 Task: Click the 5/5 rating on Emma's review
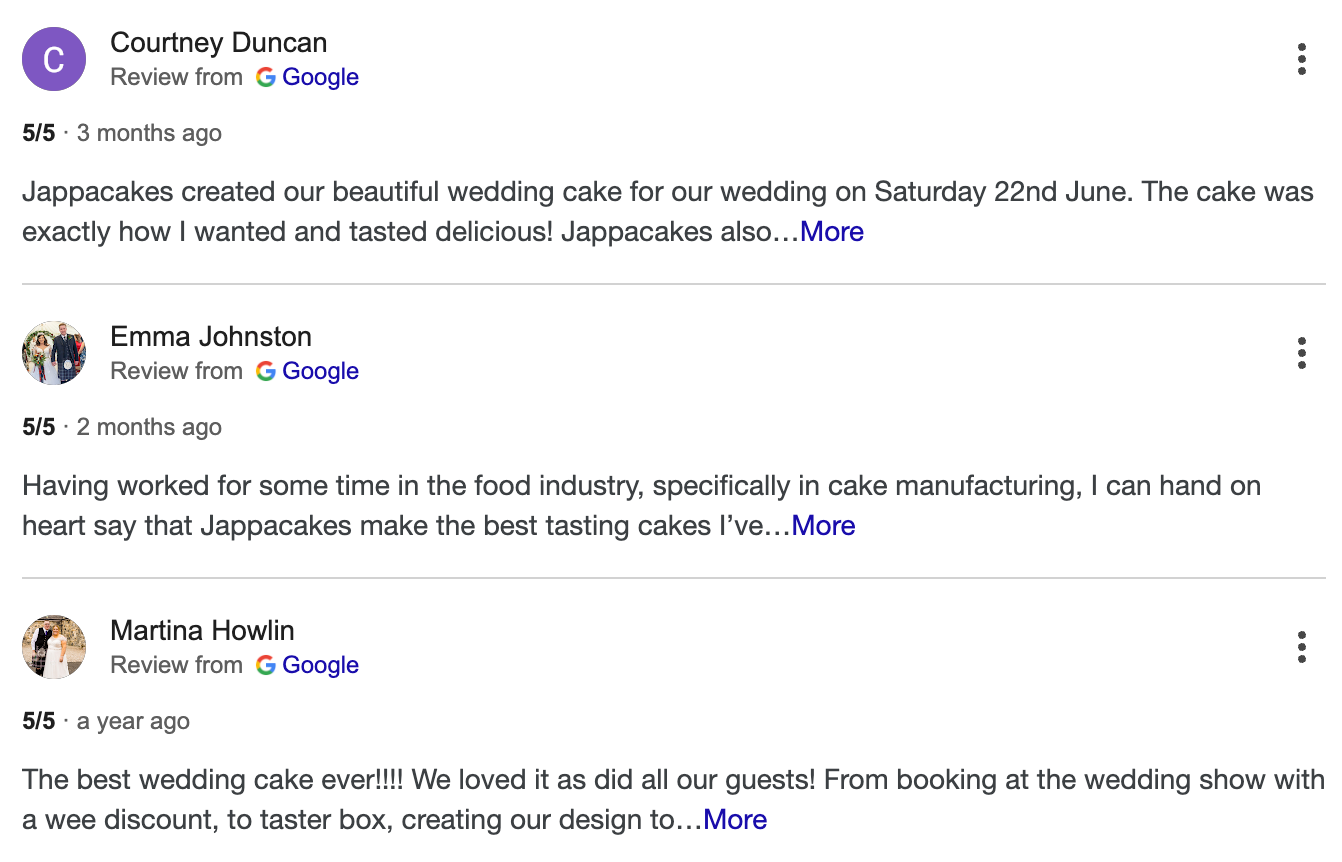click(38, 426)
